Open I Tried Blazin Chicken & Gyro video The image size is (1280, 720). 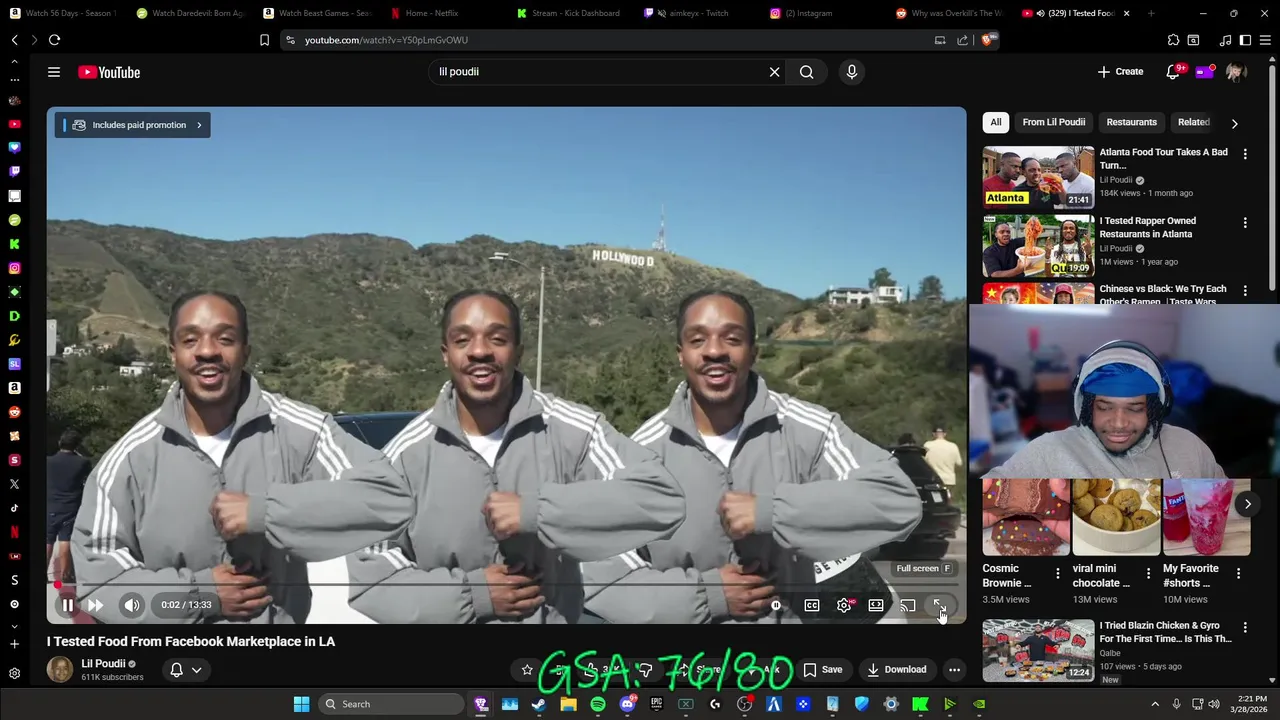pyautogui.click(x=1165, y=632)
